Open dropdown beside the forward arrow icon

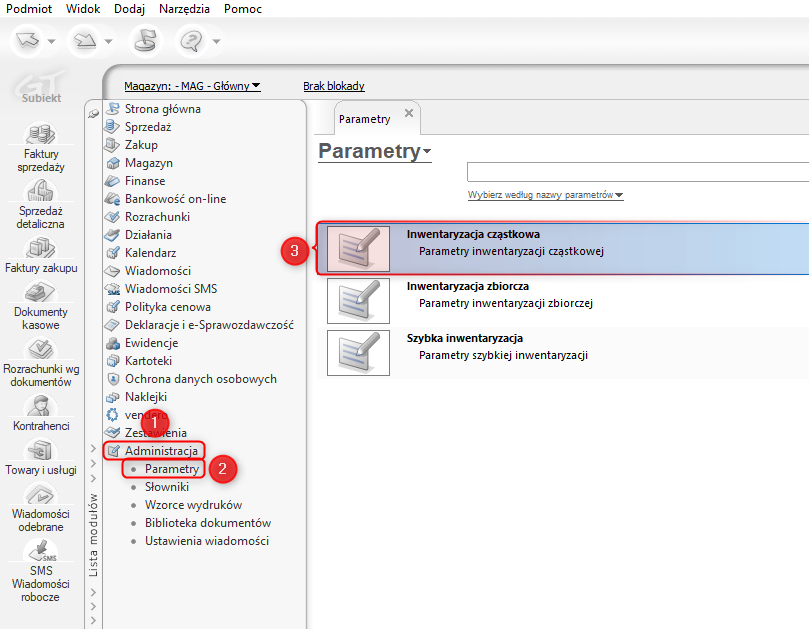(108, 41)
